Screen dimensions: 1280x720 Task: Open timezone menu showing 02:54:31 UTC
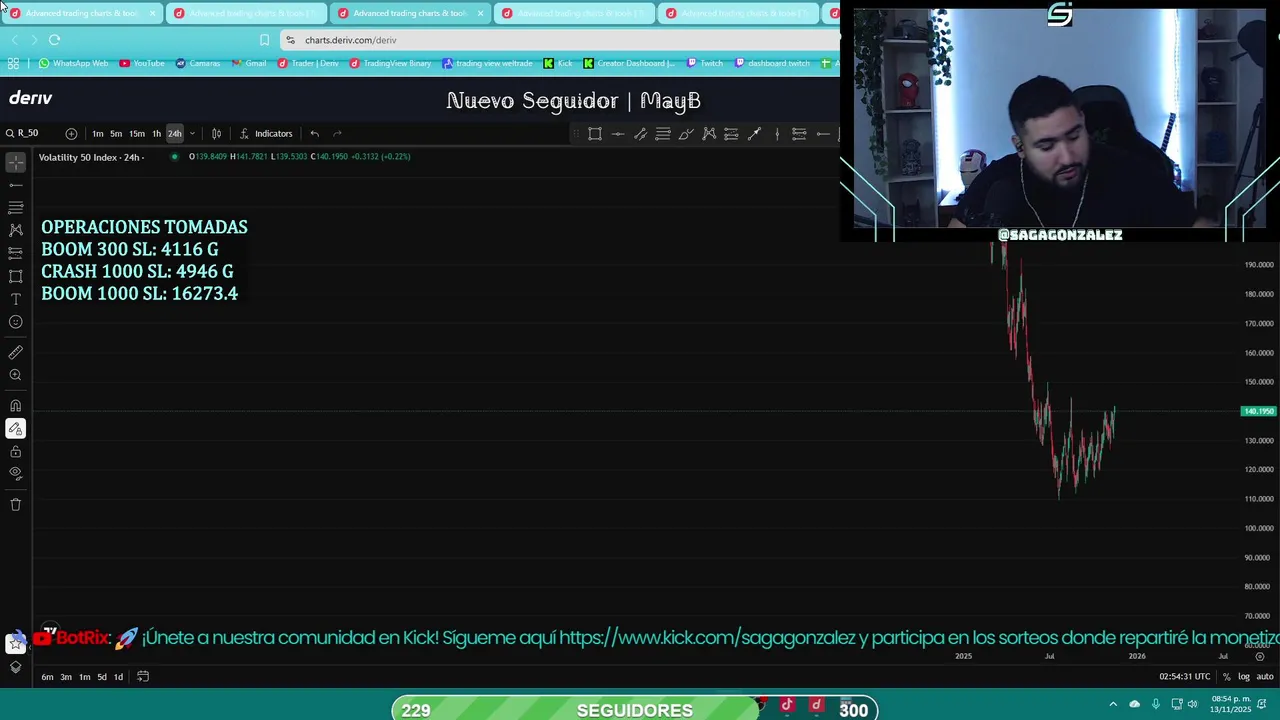[x=1185, y=677]
